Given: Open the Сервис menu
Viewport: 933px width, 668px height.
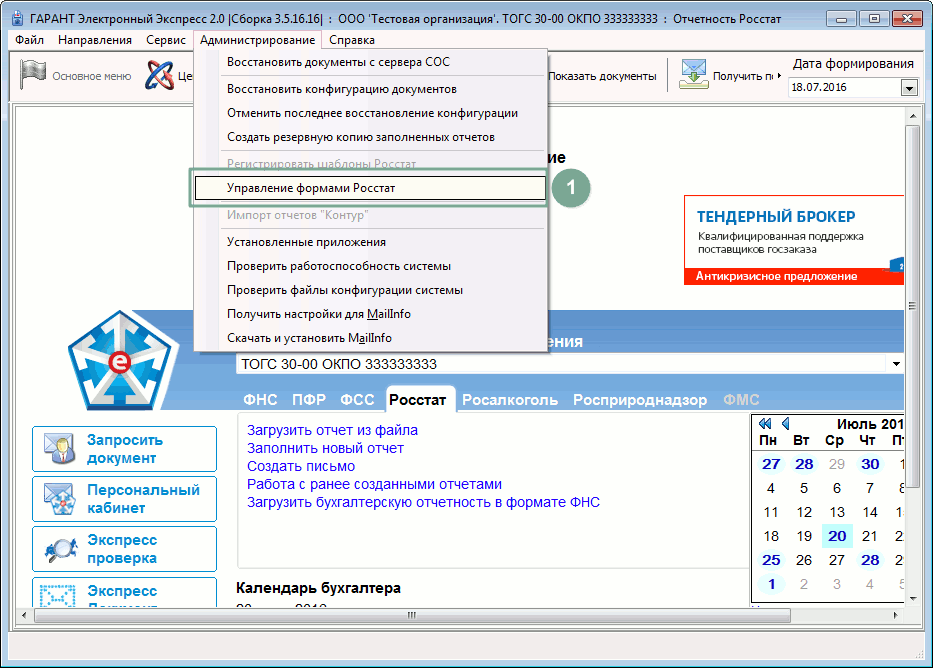Looking at the screenshot, I should tap(166, 40).
